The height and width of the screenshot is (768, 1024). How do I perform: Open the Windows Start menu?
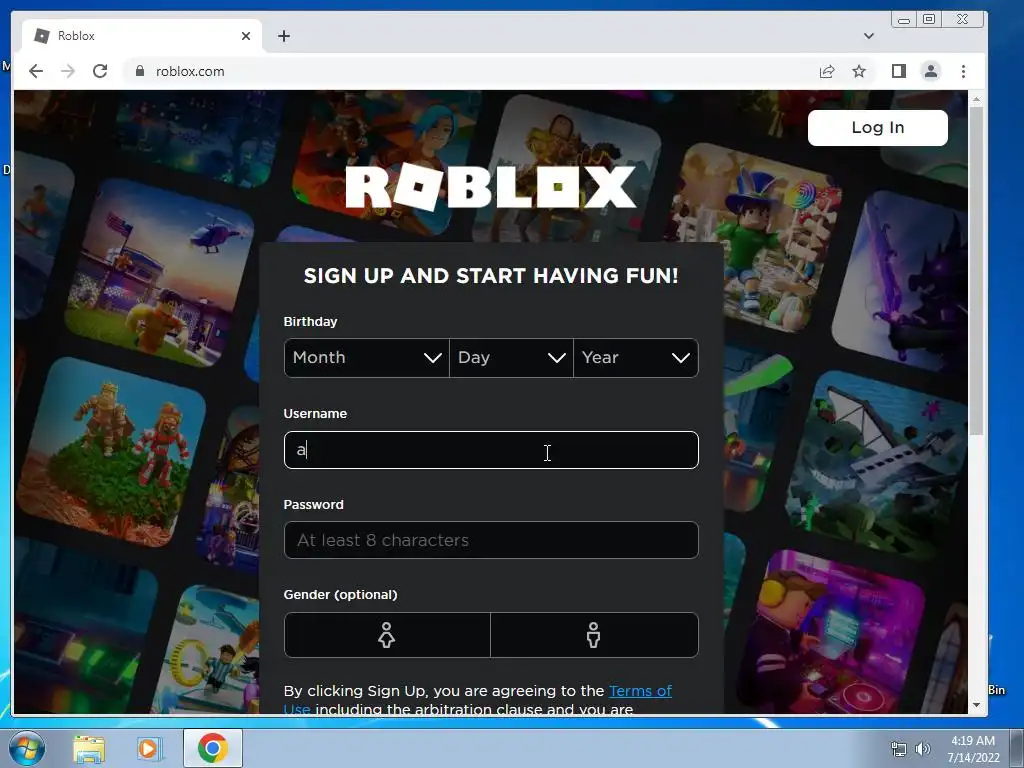point(27,748)
